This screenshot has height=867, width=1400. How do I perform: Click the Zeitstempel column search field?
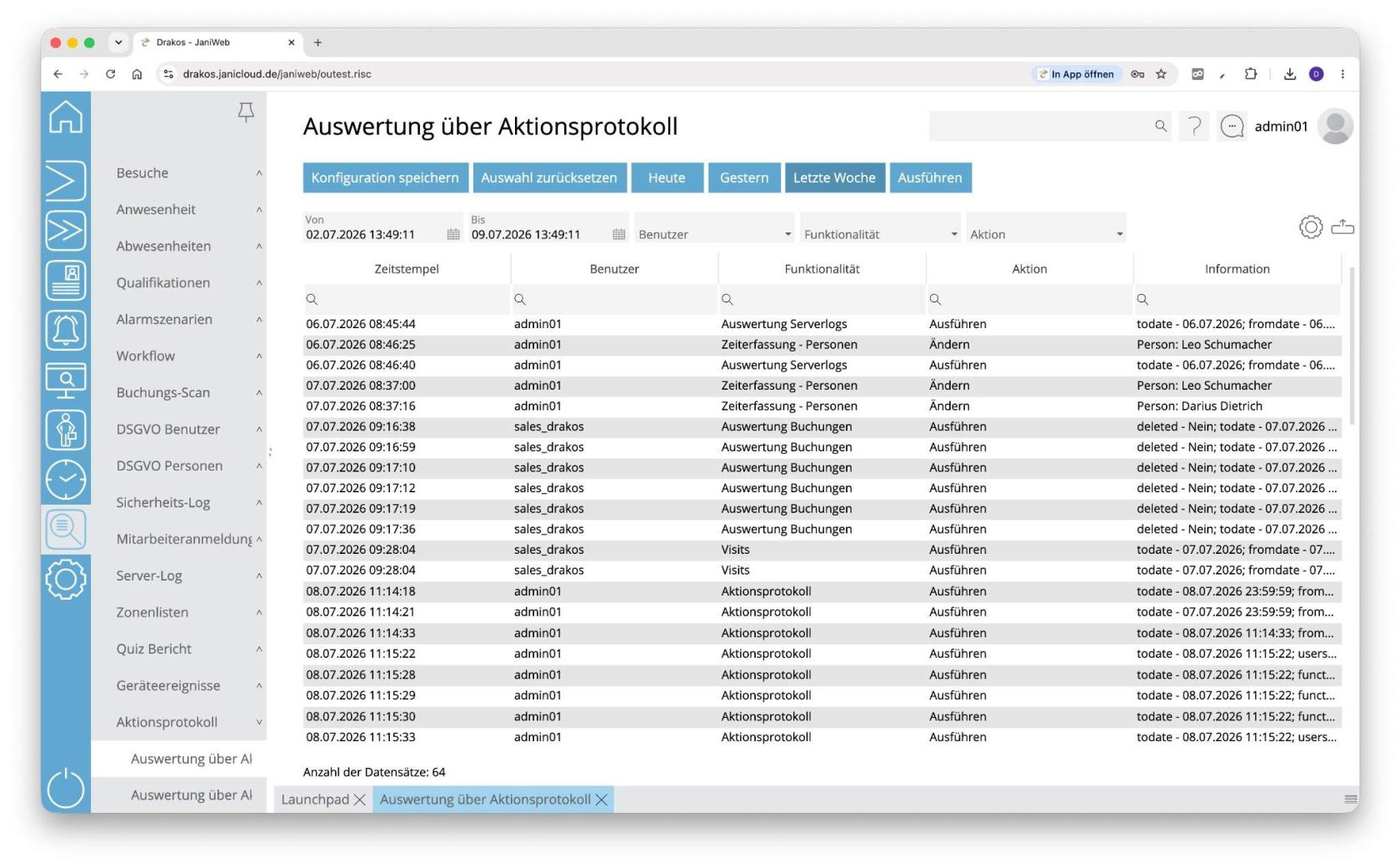(x=407, y=299)
